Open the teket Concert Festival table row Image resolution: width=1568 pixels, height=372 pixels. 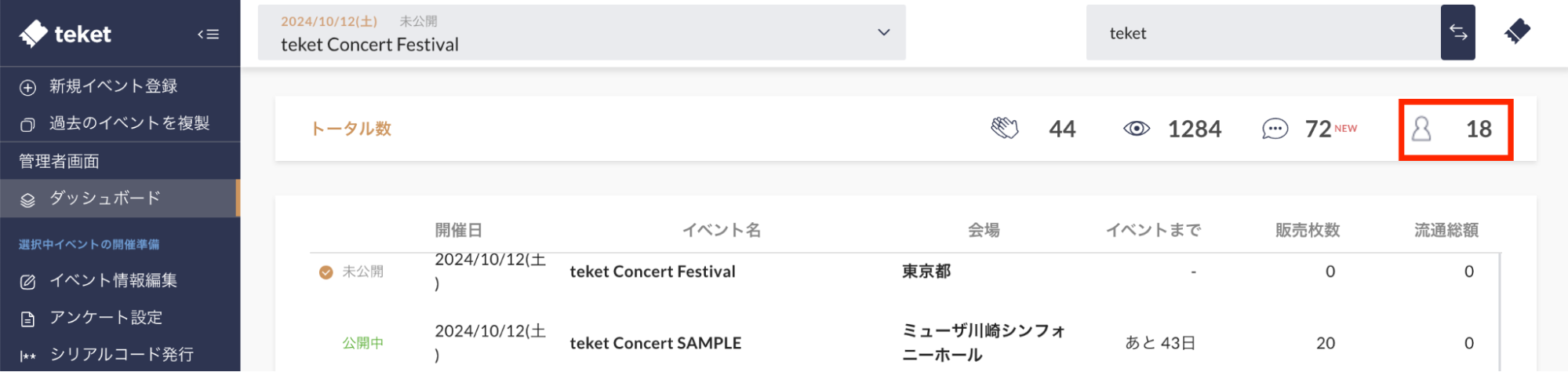(652, 272)
